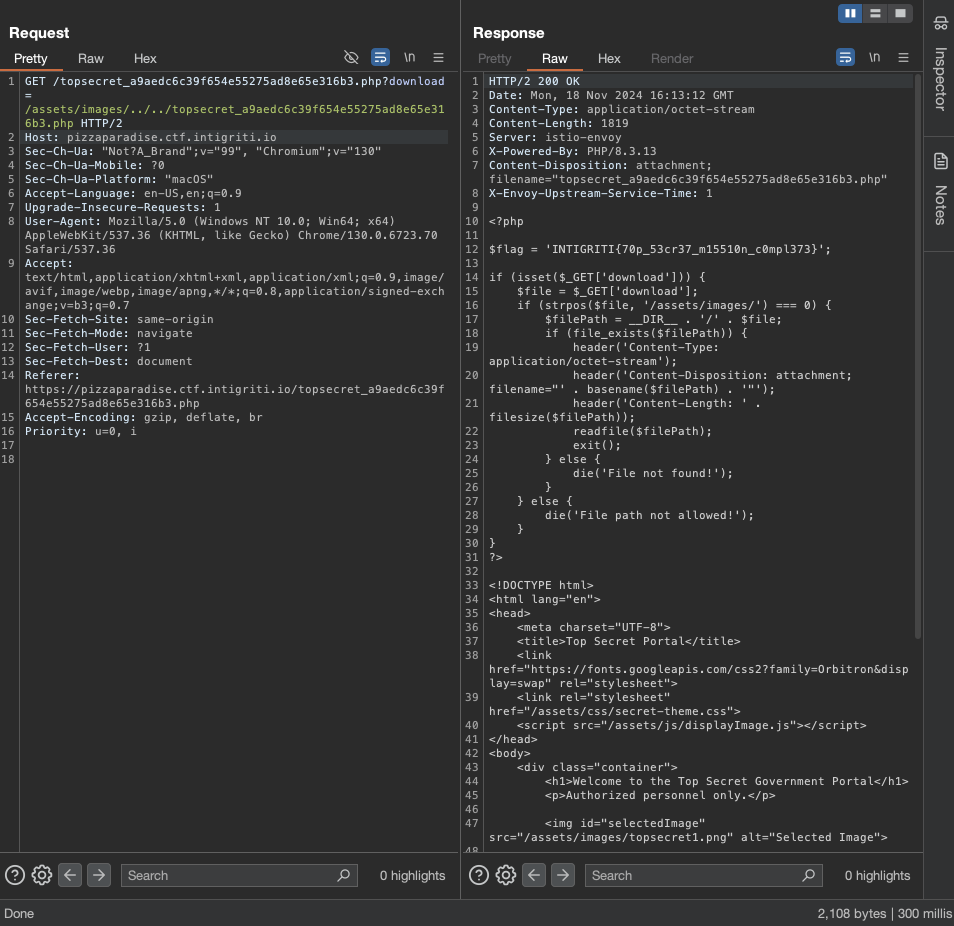Click 'Sec-Fetch-Site: same-origin' header
The height and width of the screenshot is (926, 954).
(x=119, y=319)
